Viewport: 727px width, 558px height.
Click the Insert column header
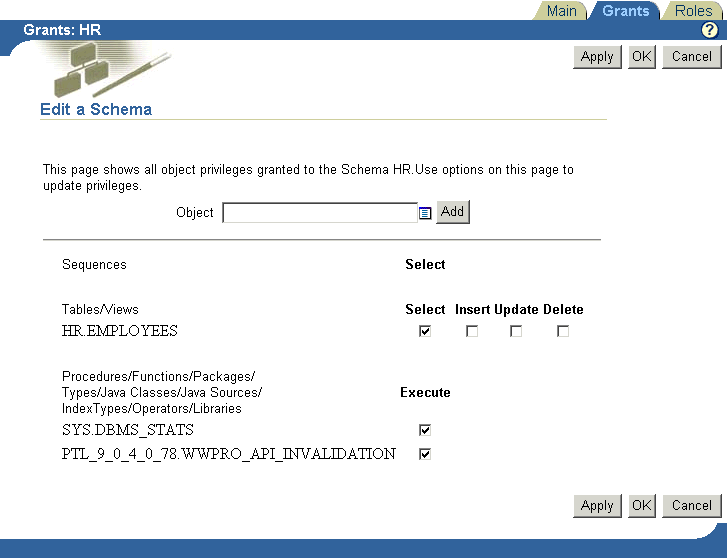coord(472,309)
